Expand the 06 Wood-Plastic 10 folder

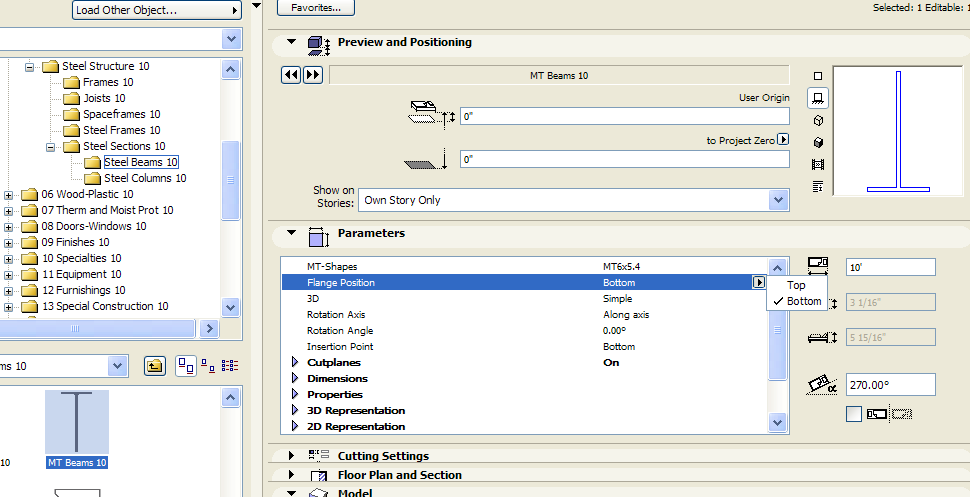(x=9, y=195)
